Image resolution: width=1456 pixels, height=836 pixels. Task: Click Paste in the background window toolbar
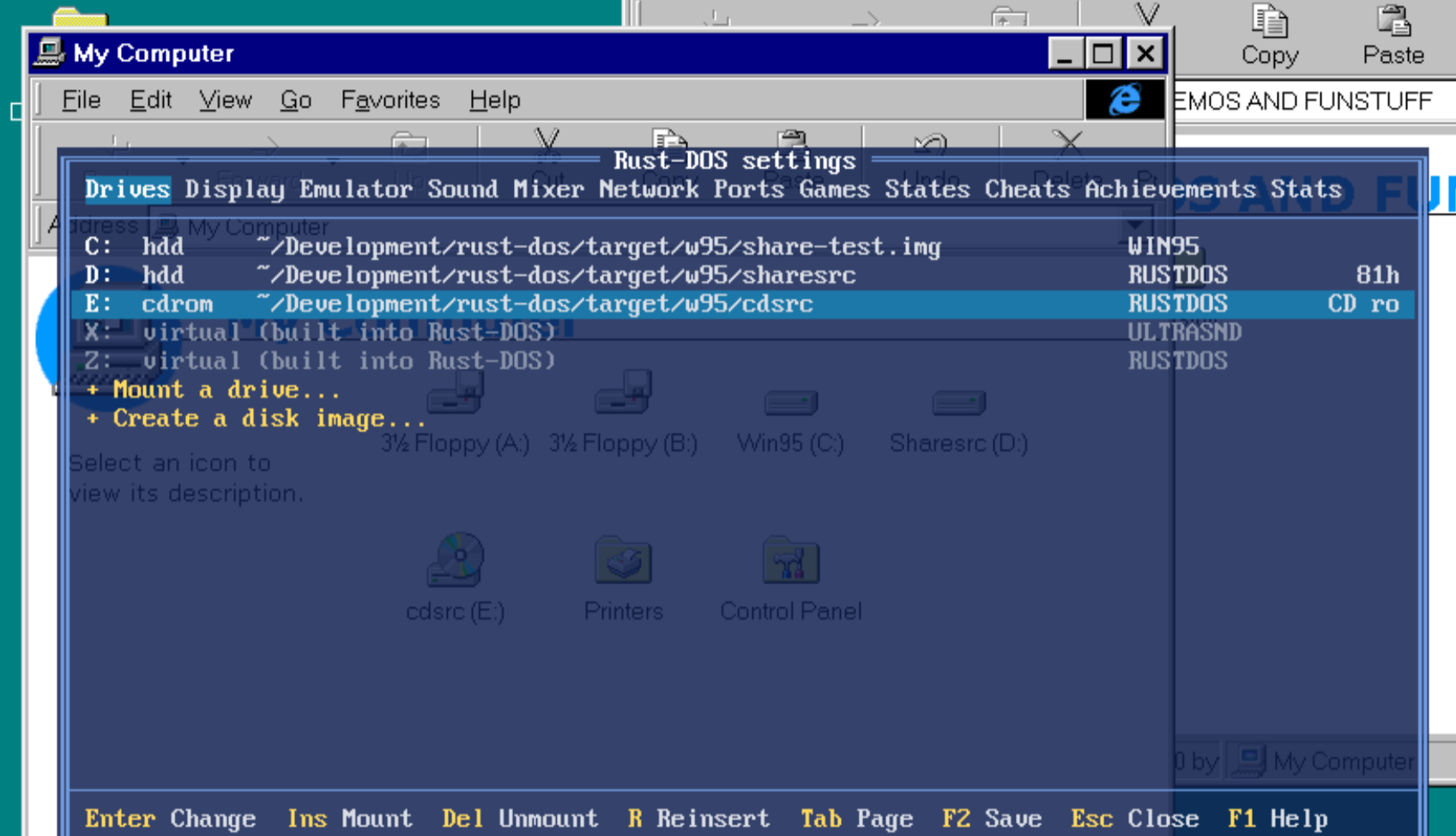click(x=1393, y=36)
